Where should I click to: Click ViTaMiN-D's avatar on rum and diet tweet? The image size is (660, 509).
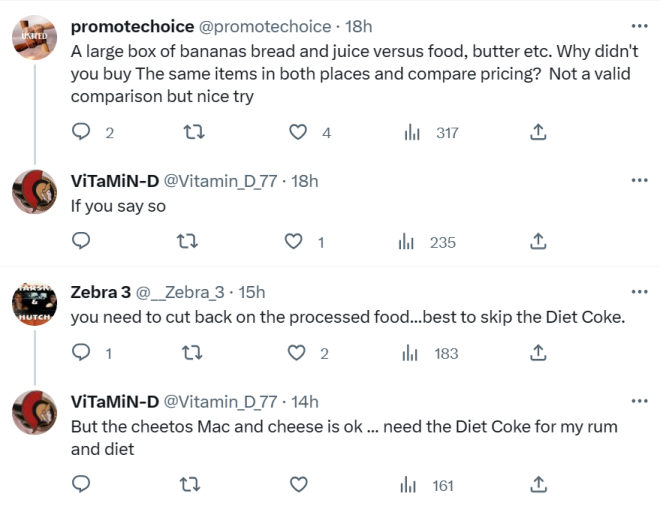[x=33, y=410]
